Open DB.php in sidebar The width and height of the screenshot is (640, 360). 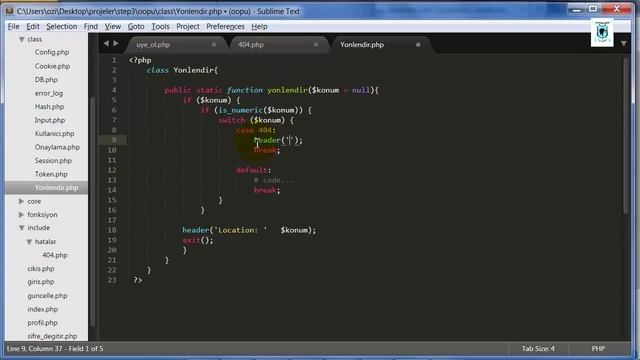tap(46, 80)
